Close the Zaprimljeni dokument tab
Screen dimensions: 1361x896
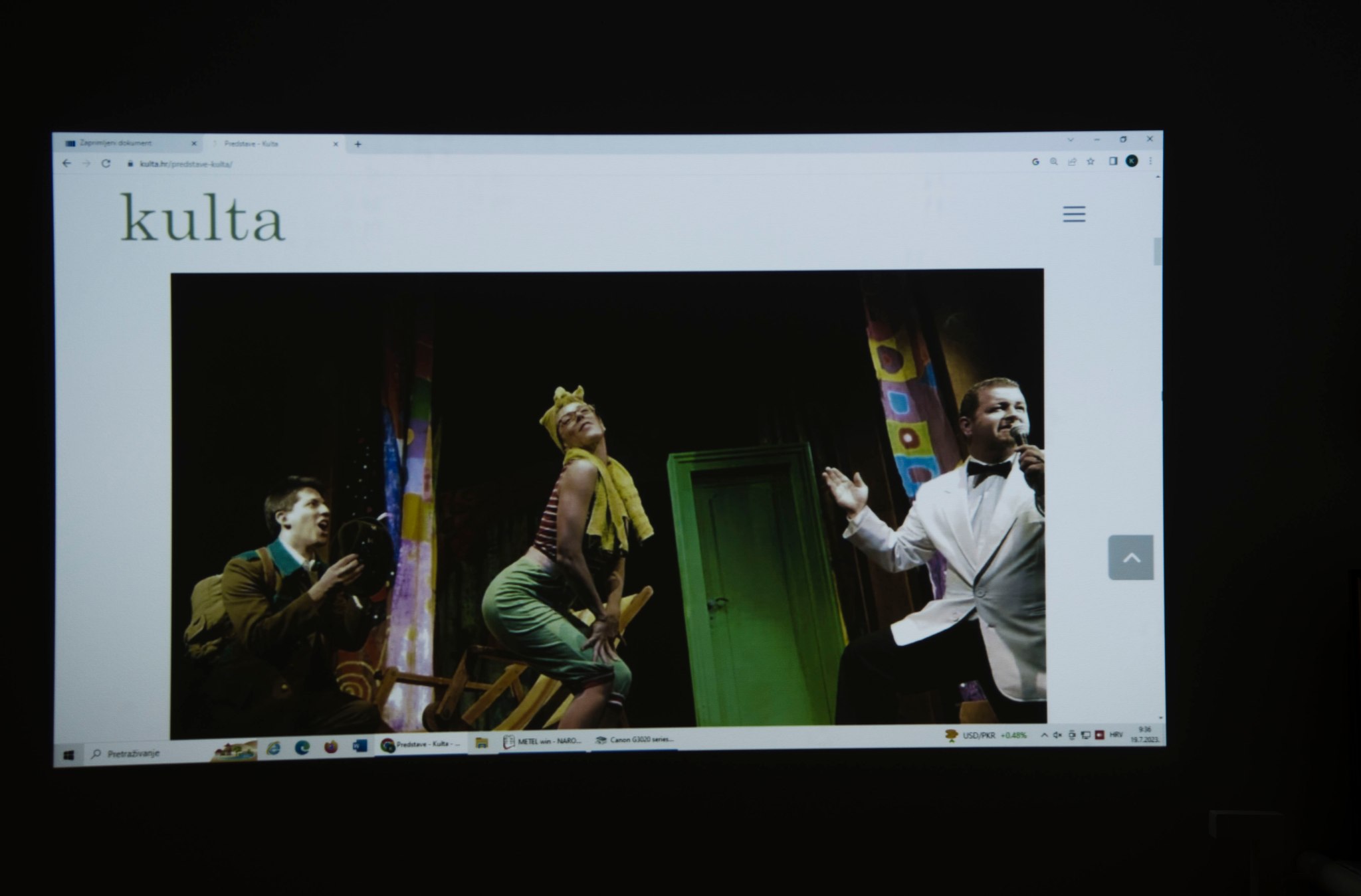(194, 143)
